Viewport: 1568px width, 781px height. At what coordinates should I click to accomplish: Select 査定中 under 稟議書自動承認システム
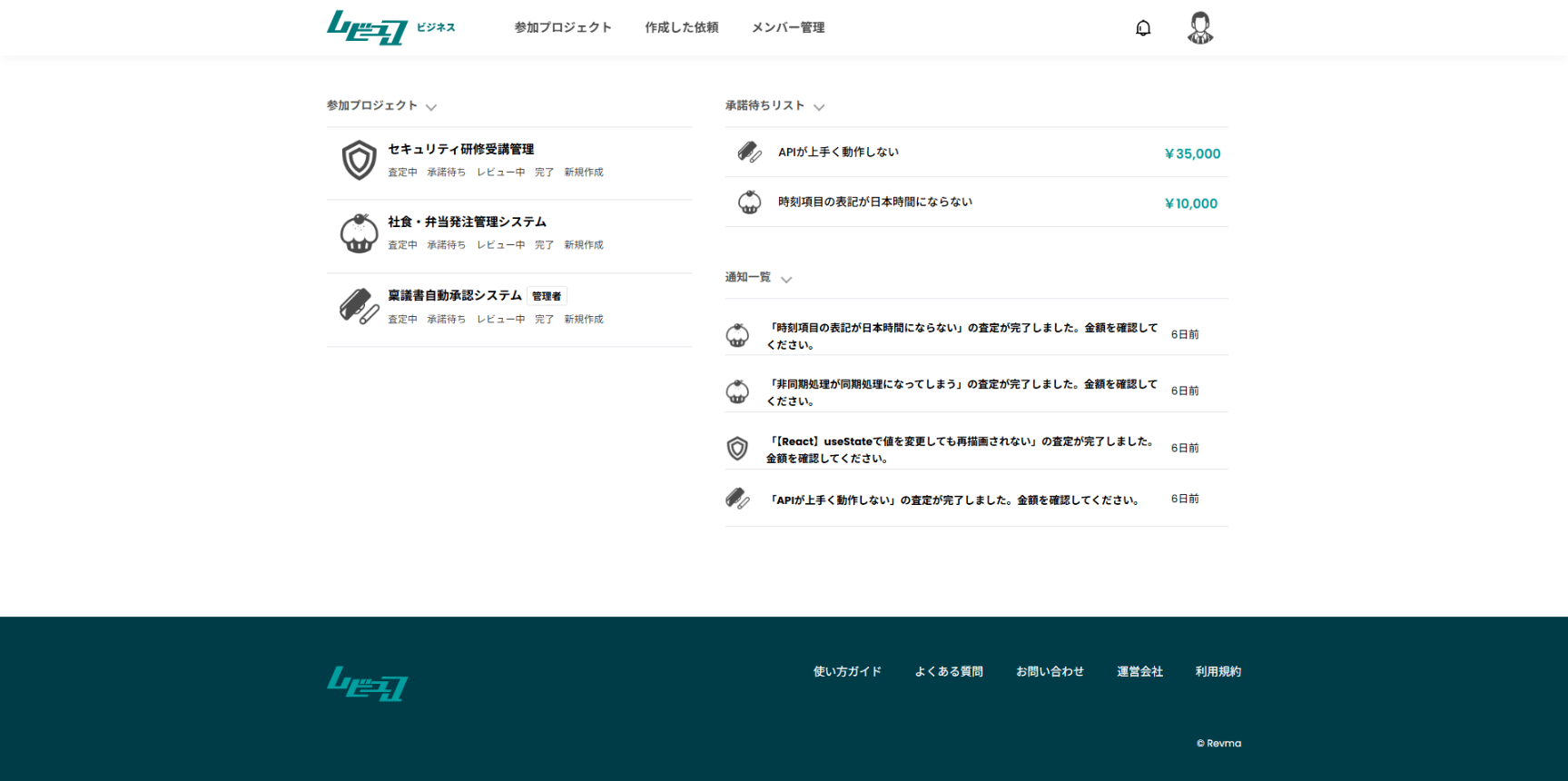click(402, 320)
